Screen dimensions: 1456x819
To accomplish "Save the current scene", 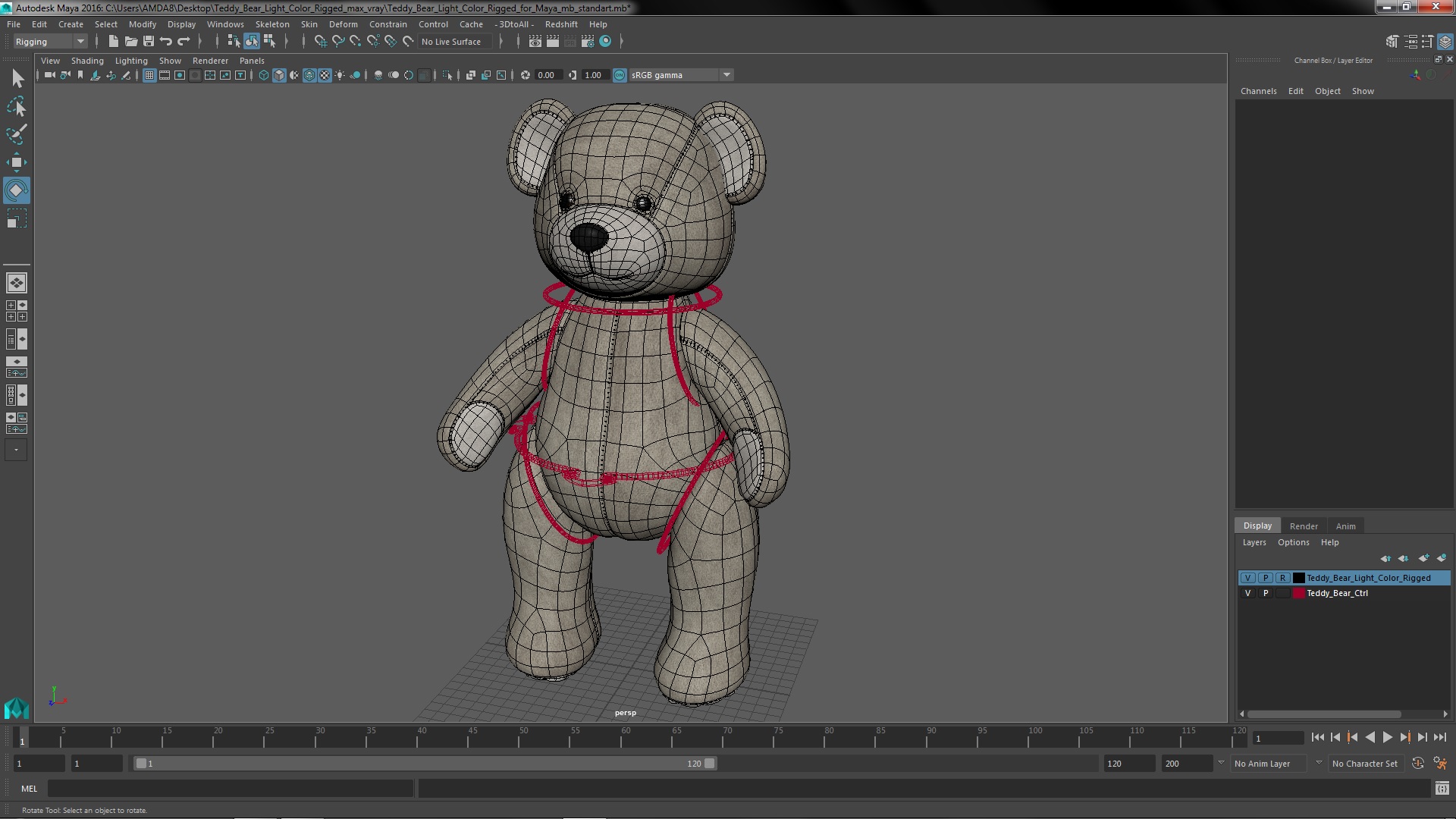I will click(149, 42).
